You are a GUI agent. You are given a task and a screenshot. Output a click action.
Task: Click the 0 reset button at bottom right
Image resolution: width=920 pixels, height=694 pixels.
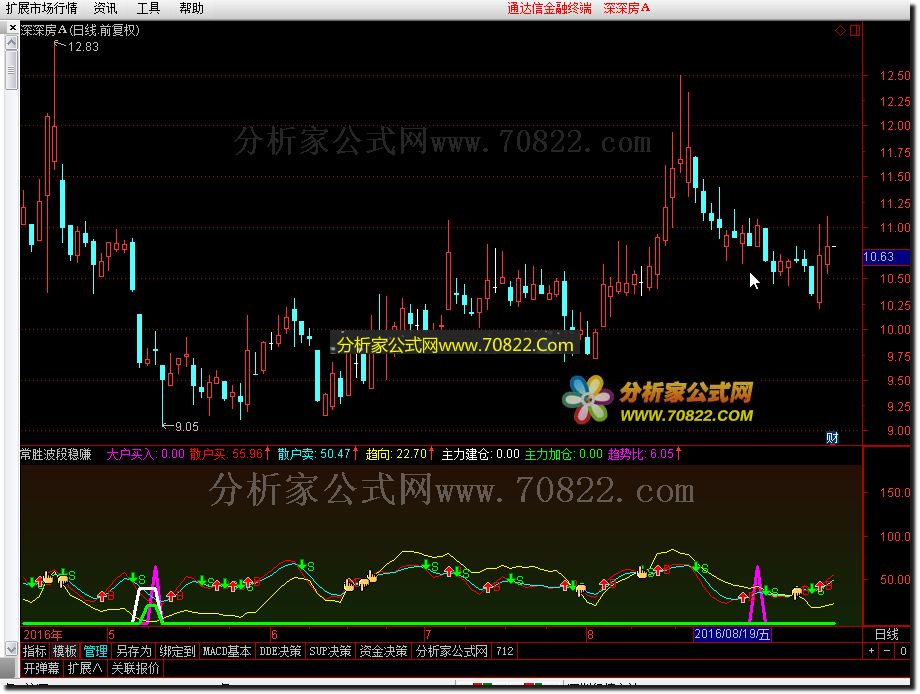(903, 651)
